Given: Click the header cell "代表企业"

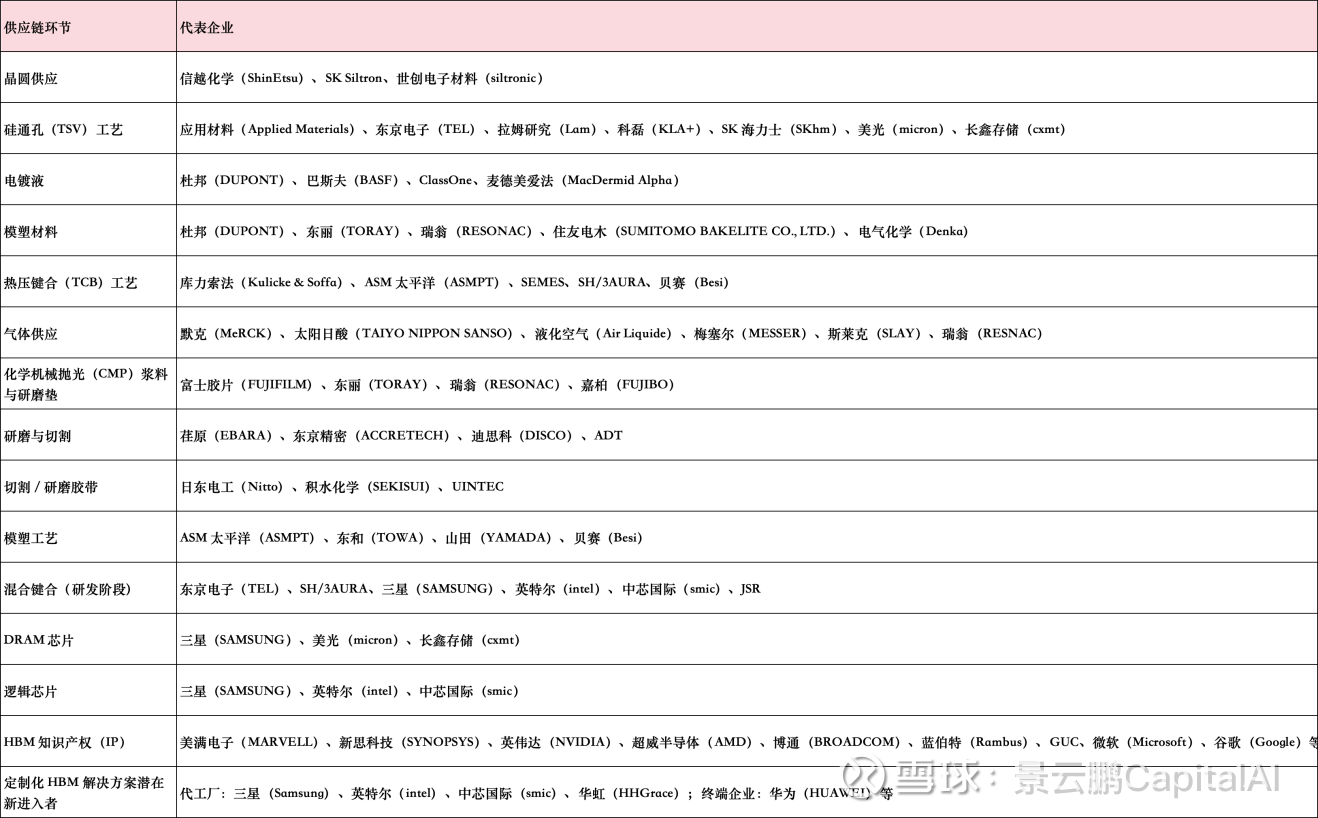Looking at the screenshot, I should (x=207, y=28).
